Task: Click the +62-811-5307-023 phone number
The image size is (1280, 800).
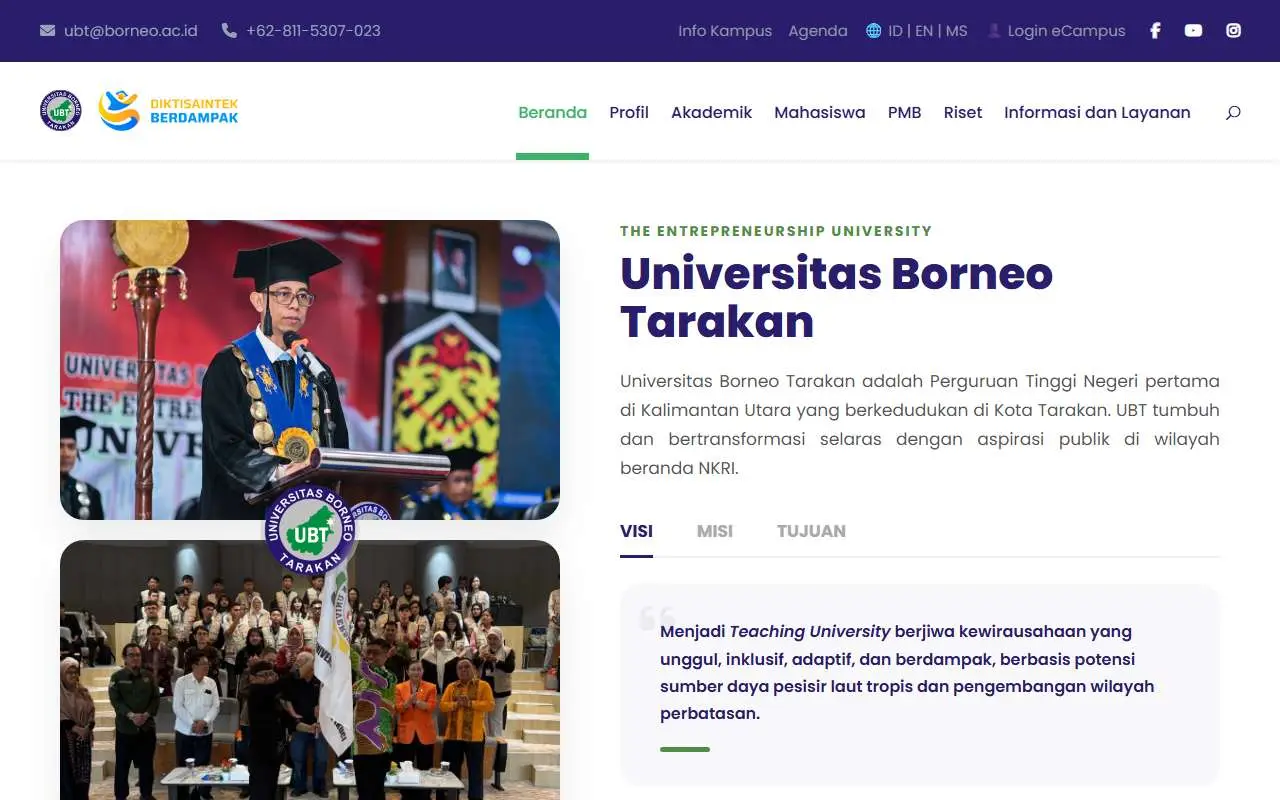Action: [x=313, y=31]
